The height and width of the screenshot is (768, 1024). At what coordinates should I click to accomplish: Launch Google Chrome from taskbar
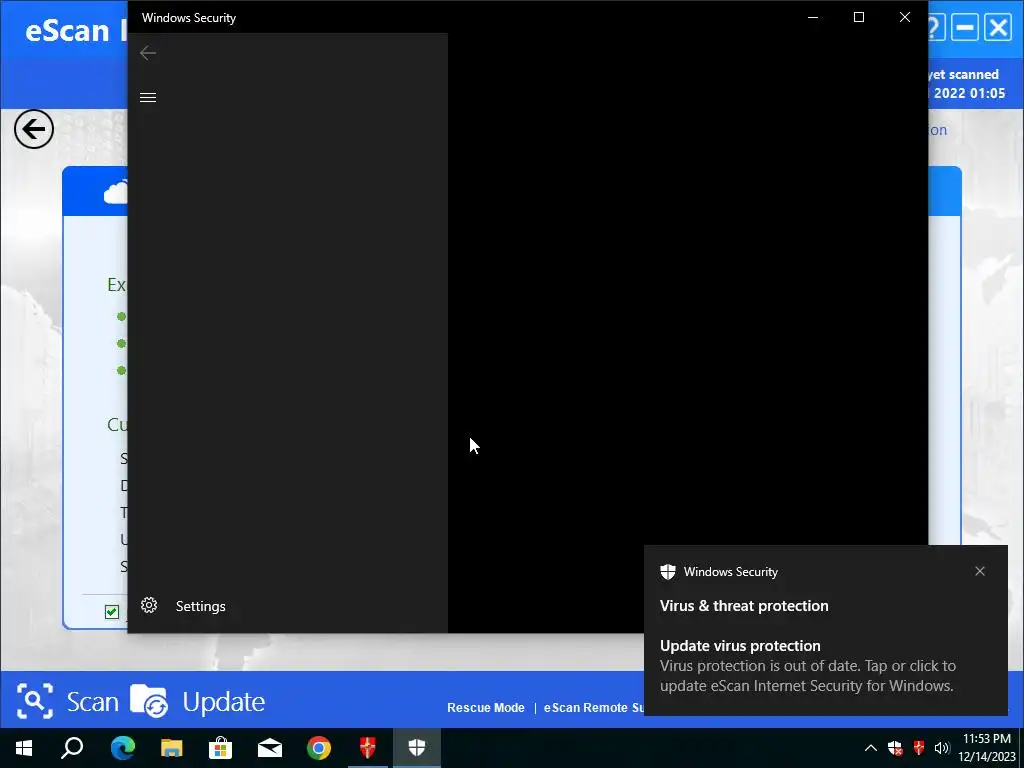319,748
